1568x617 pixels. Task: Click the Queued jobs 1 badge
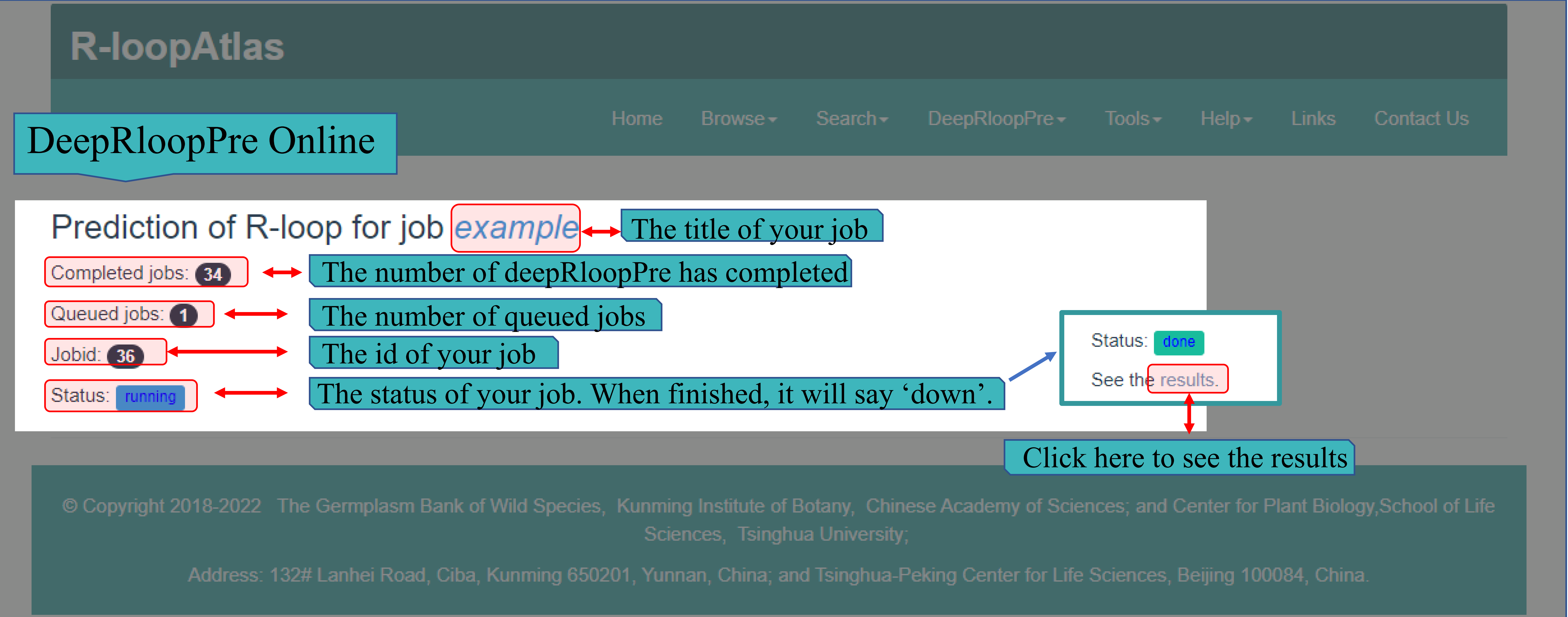tap(183, 315)
